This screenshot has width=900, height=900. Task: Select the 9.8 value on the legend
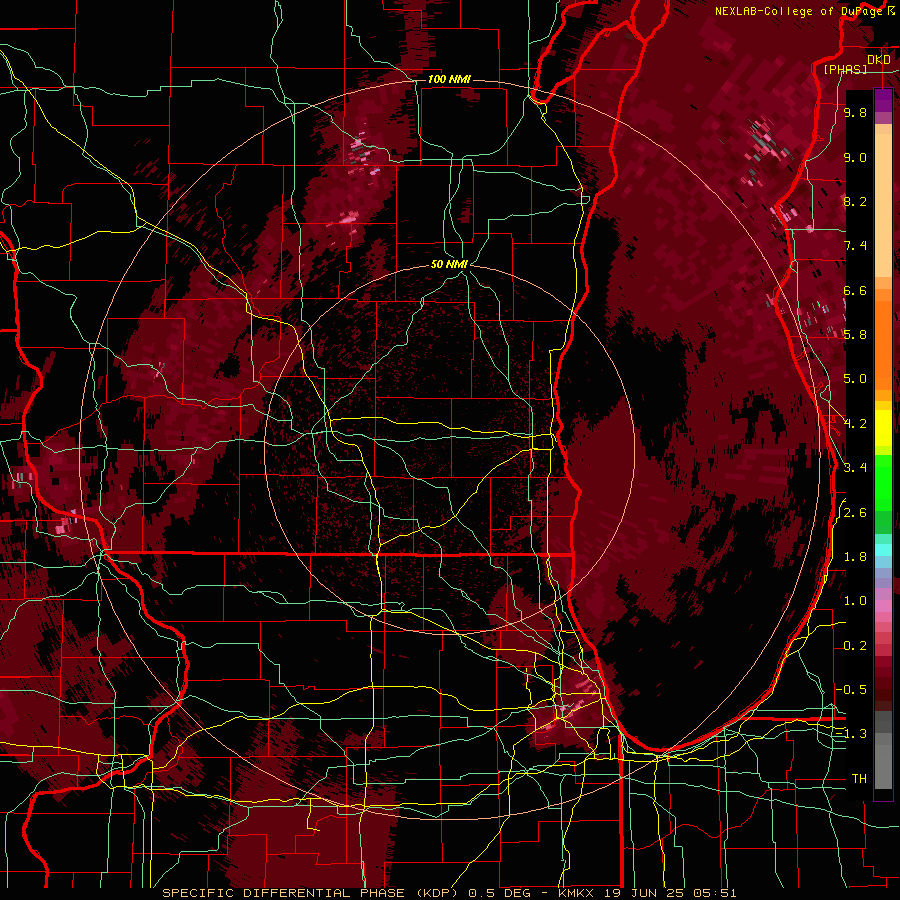(x=855, y=113)
